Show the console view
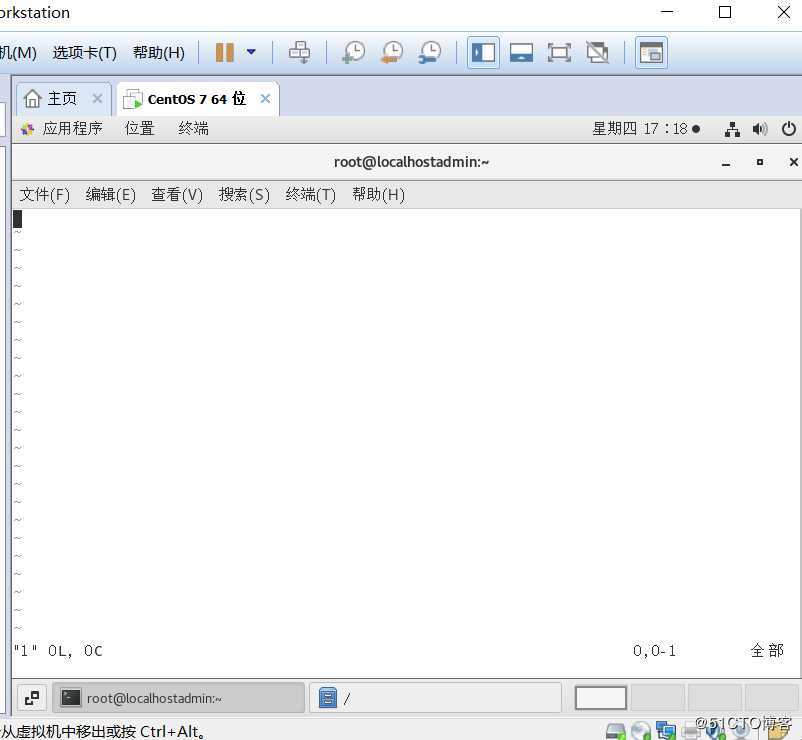 651,52
